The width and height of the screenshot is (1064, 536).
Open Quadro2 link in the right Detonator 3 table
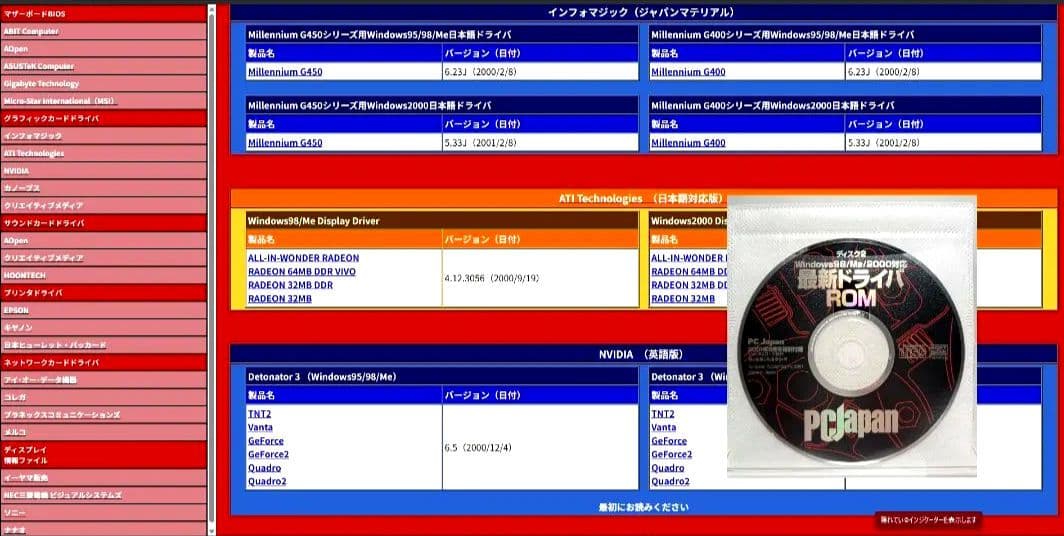click(670, 482)
